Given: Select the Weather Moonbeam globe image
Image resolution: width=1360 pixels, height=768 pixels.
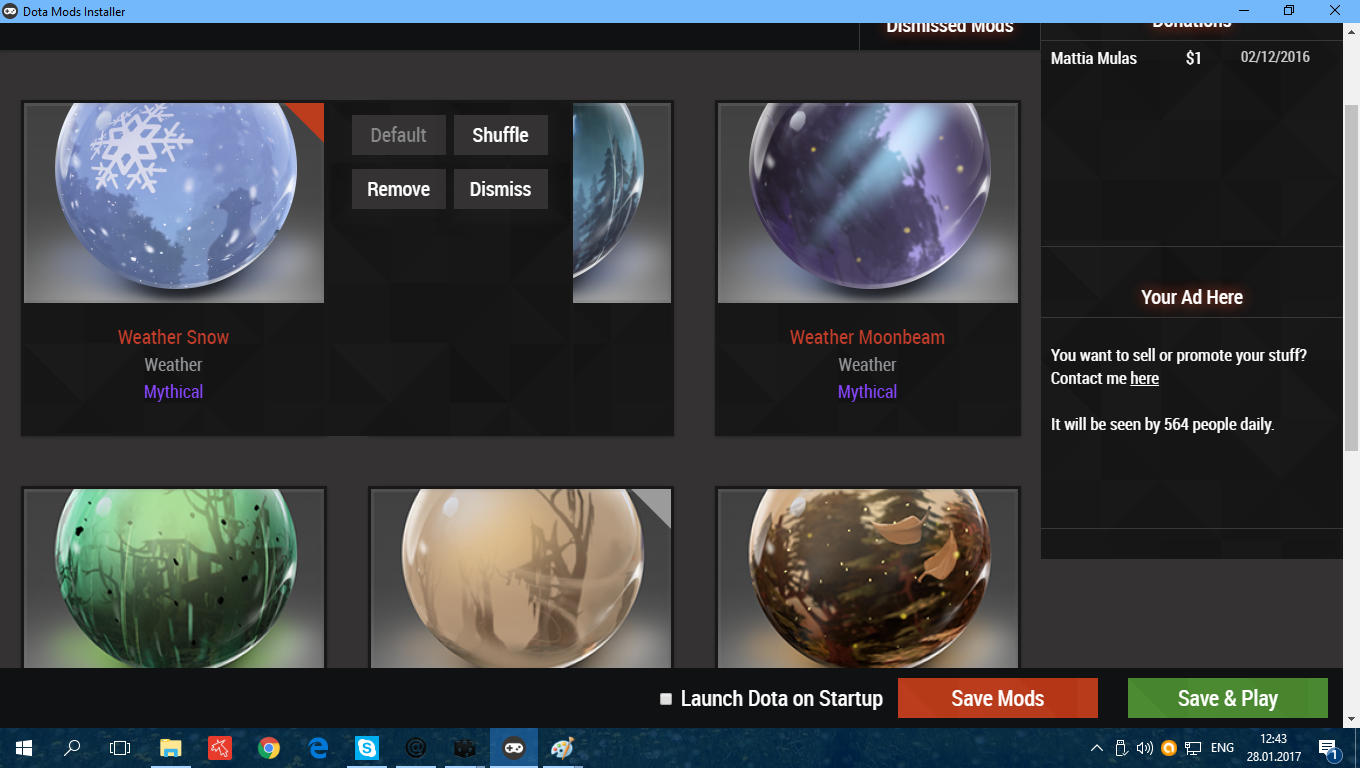Looking at the screenshot, I should 868,202.
